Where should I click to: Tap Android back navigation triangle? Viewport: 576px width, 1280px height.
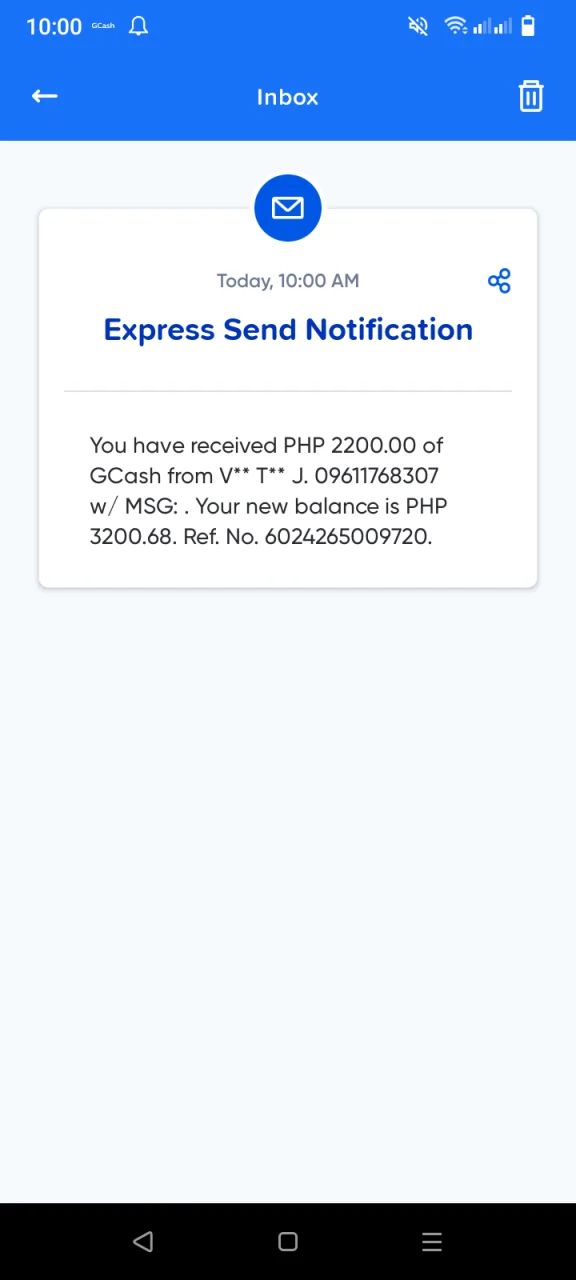click(x=143, y=1241)
